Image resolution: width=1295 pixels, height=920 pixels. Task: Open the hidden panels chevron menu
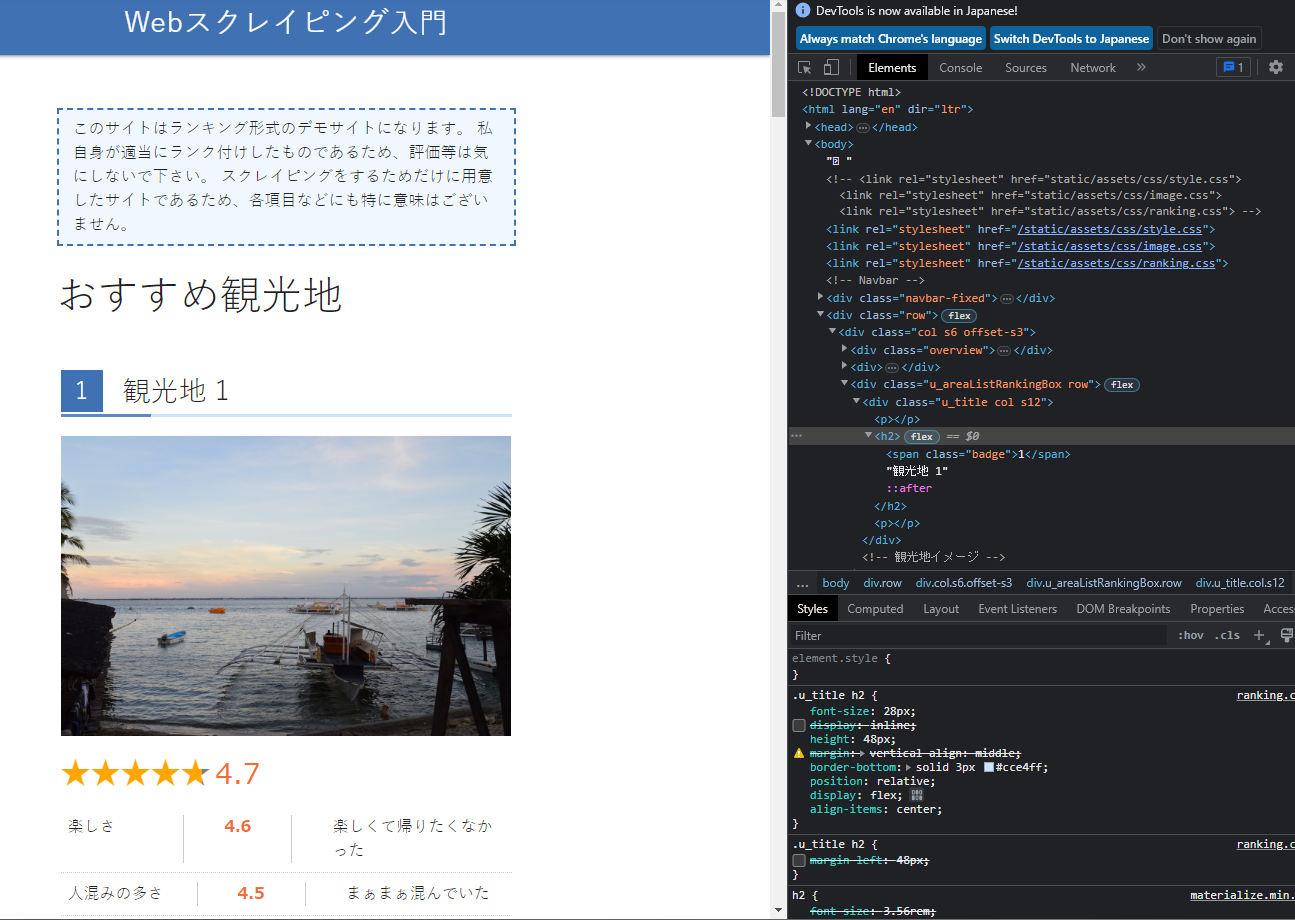coord(1142,67)
